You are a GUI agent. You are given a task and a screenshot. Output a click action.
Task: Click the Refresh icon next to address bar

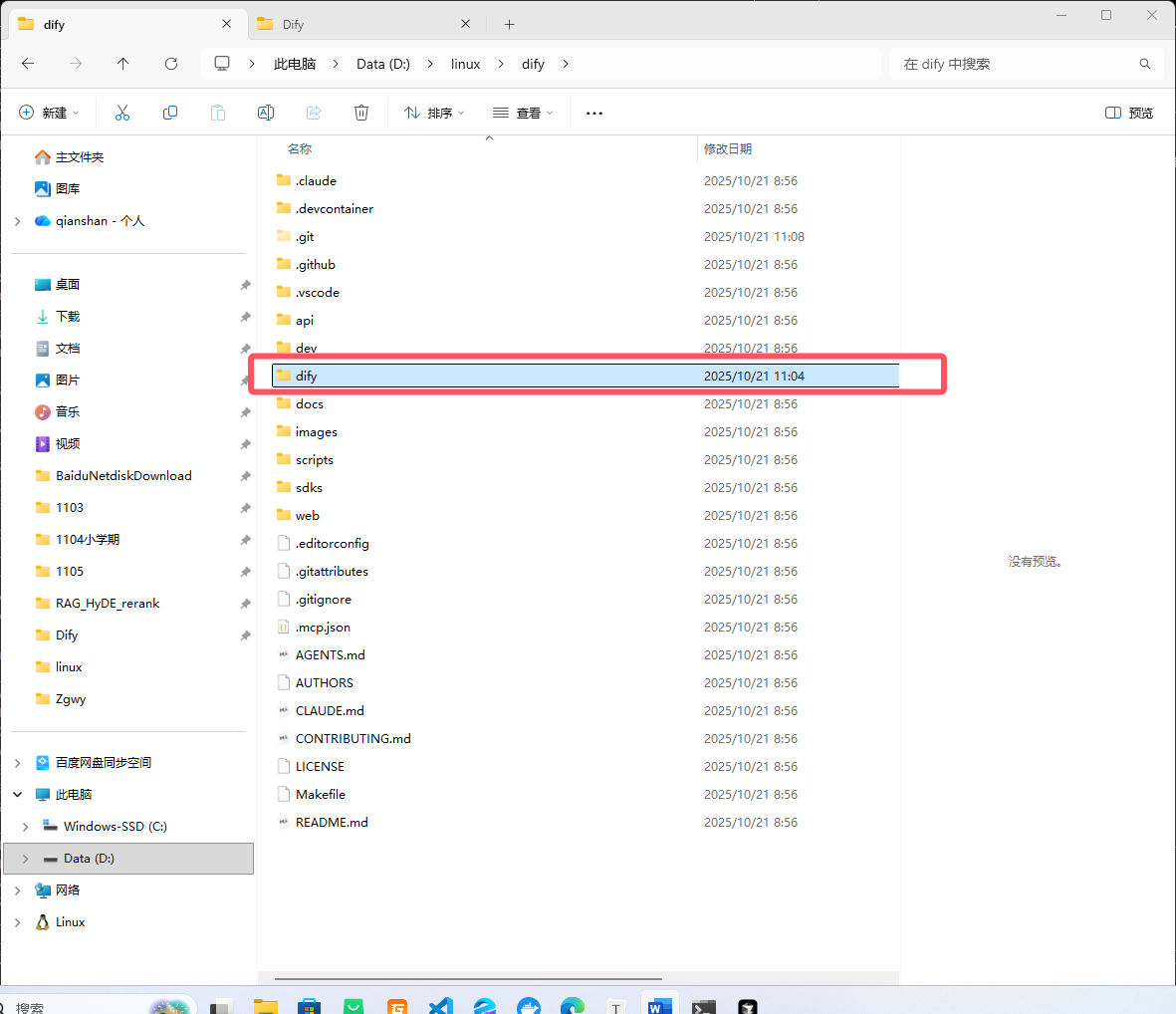171,64
